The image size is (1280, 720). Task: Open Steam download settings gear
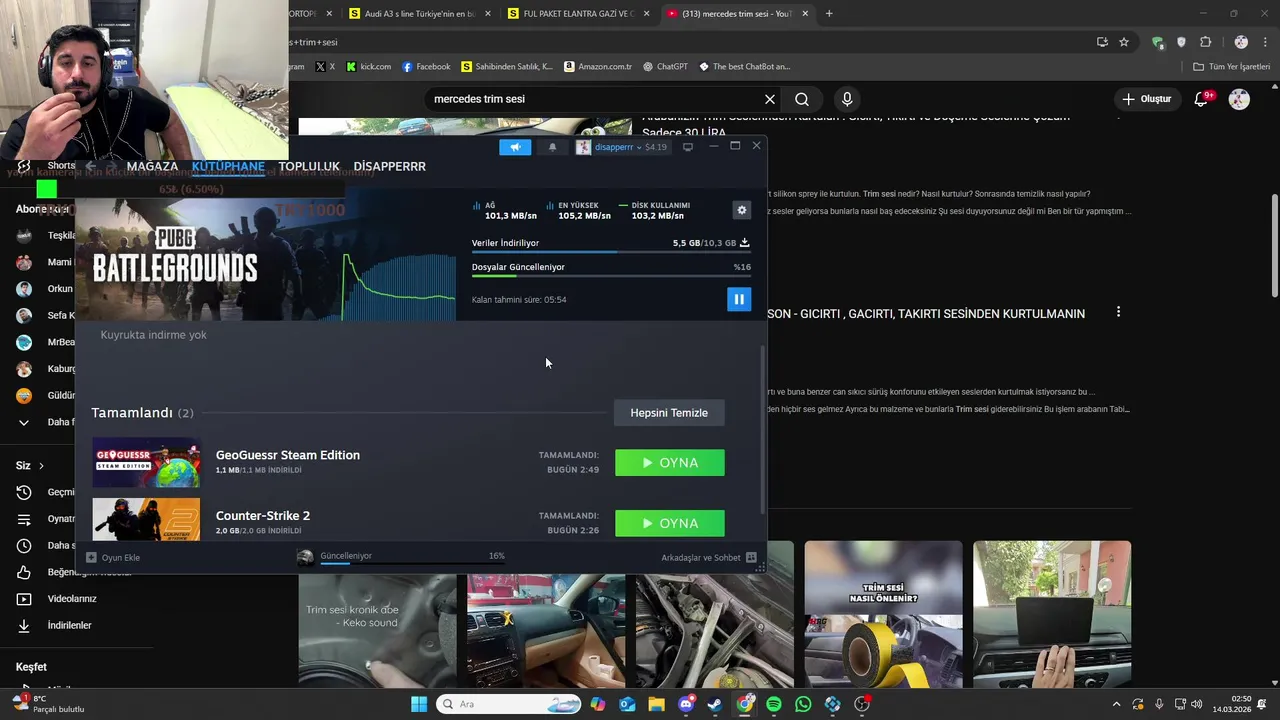(x=741, y=210)
